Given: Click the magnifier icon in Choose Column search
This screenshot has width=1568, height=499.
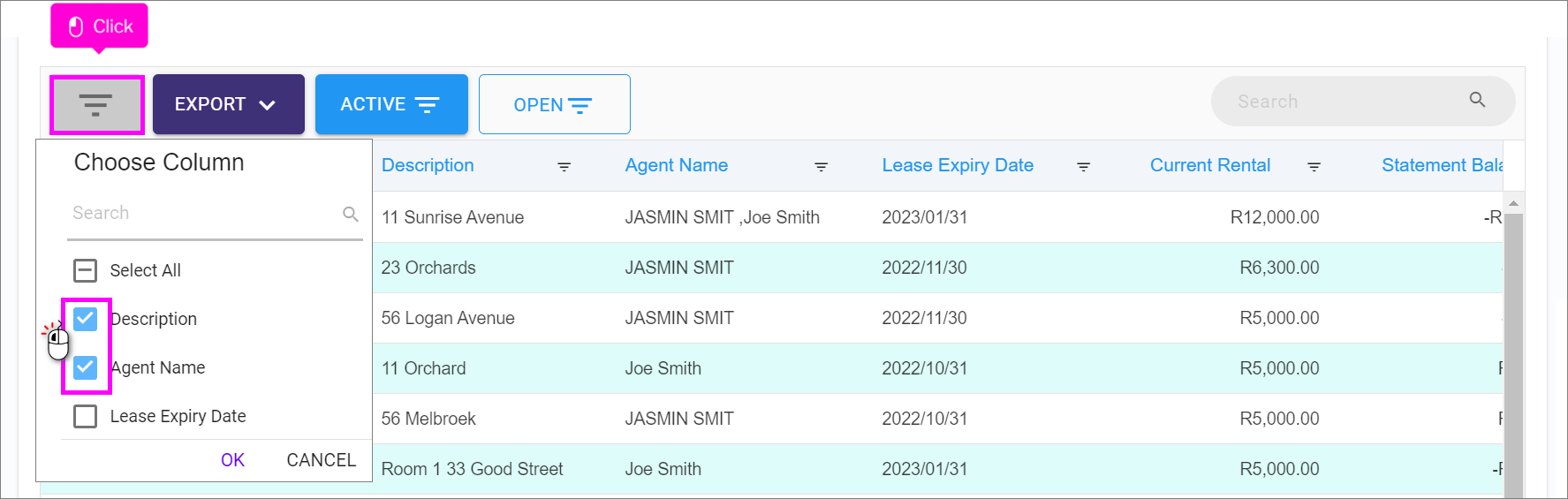Looking at the screenshot, I should click(x=351, y=214).
